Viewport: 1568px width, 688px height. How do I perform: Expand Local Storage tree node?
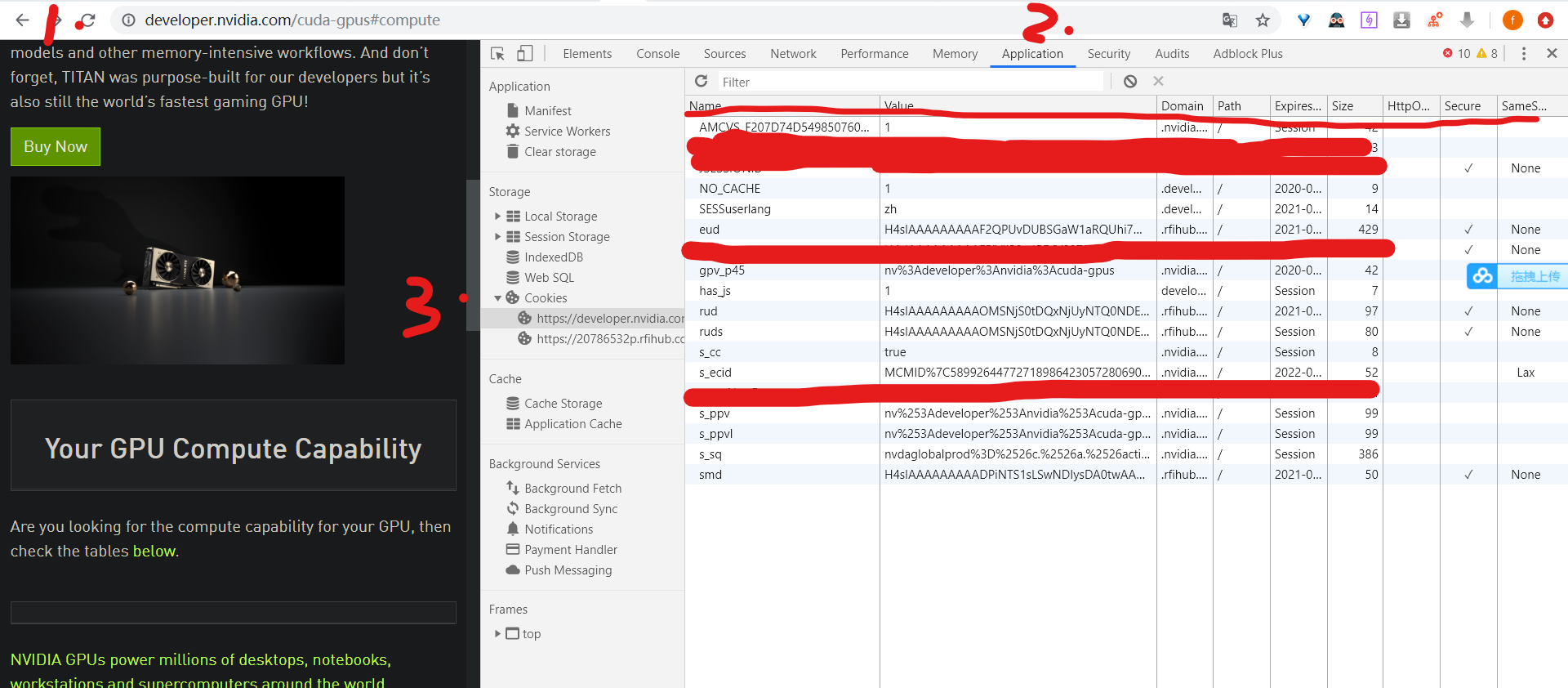497,217
